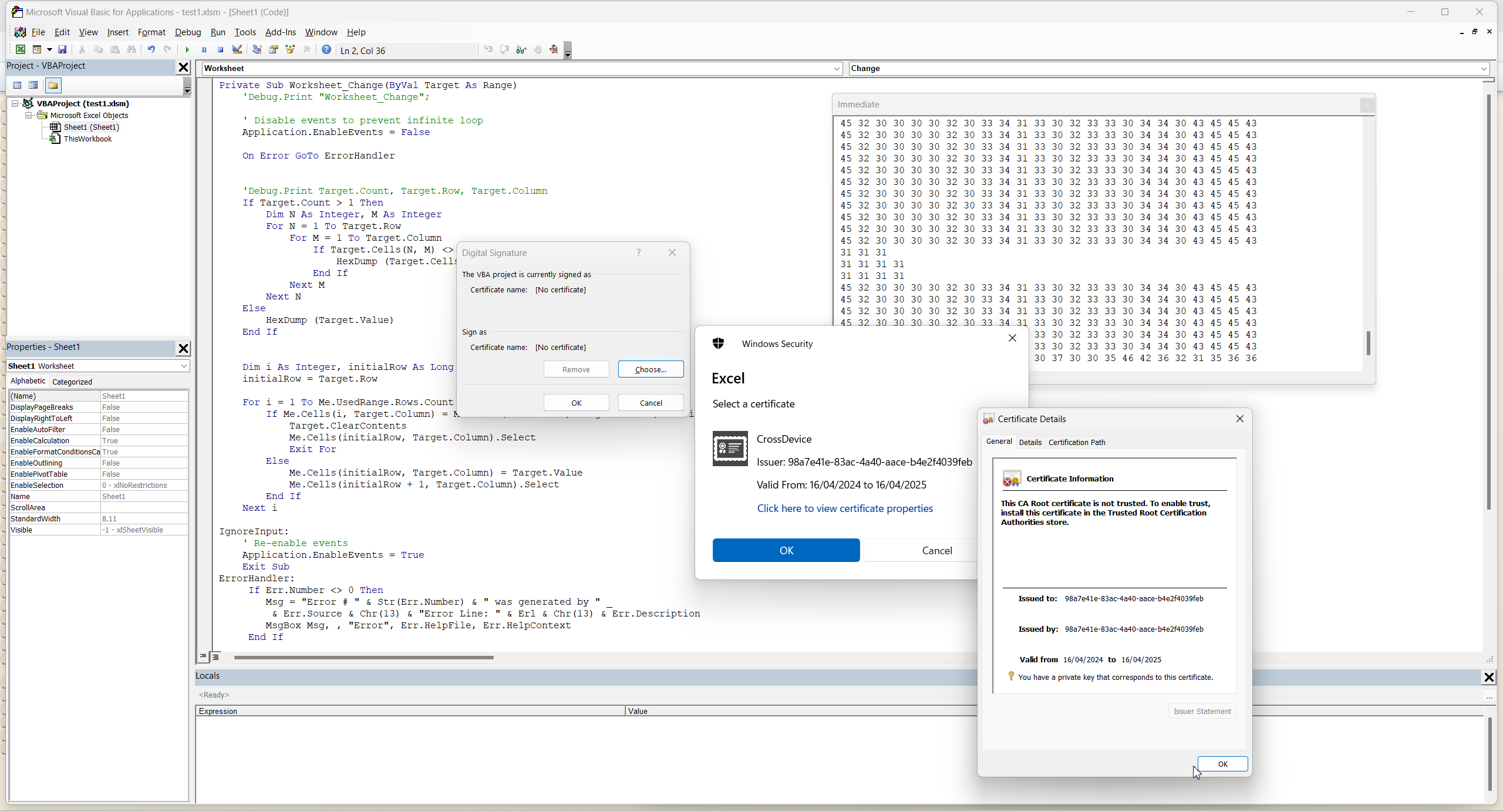Open the Debug menu
This screenshot has height=812, width=1503.
pos(188,32)
